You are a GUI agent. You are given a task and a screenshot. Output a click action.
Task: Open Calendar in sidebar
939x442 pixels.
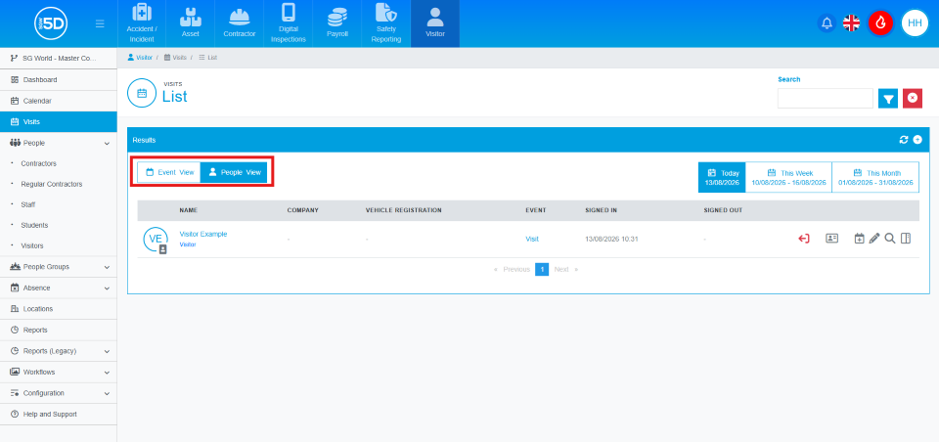[58, 101]
